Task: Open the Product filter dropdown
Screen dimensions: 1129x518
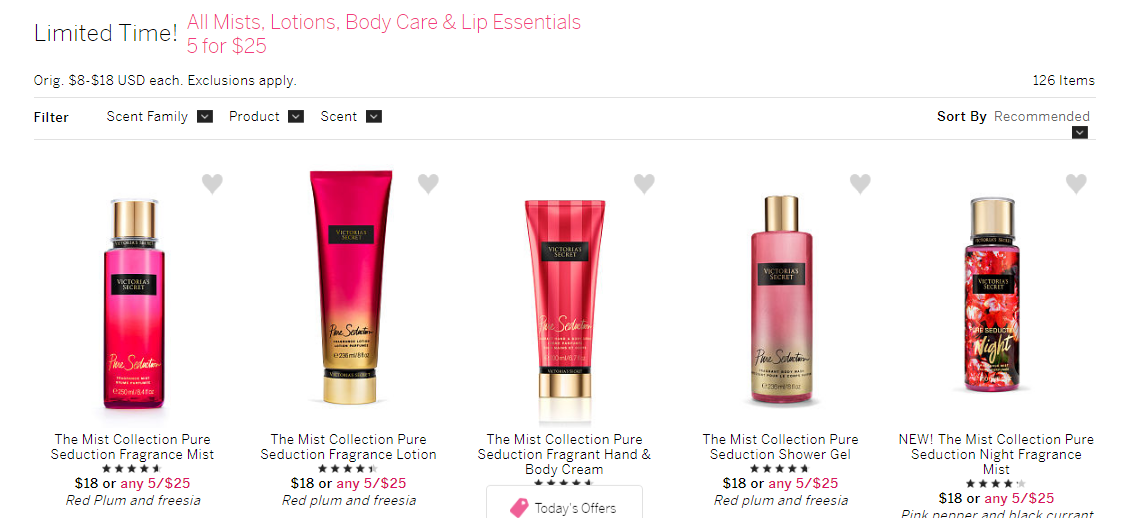Action: point(296,117)
